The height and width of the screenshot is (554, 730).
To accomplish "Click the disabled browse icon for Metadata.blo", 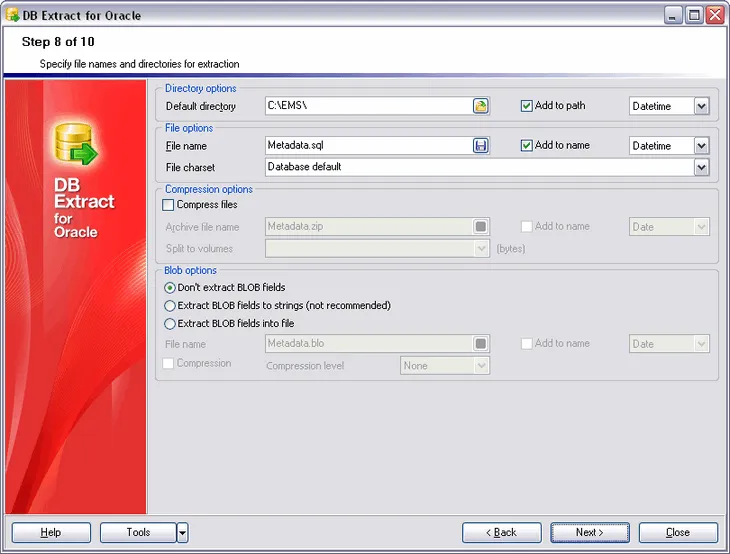I will point(480,344).
